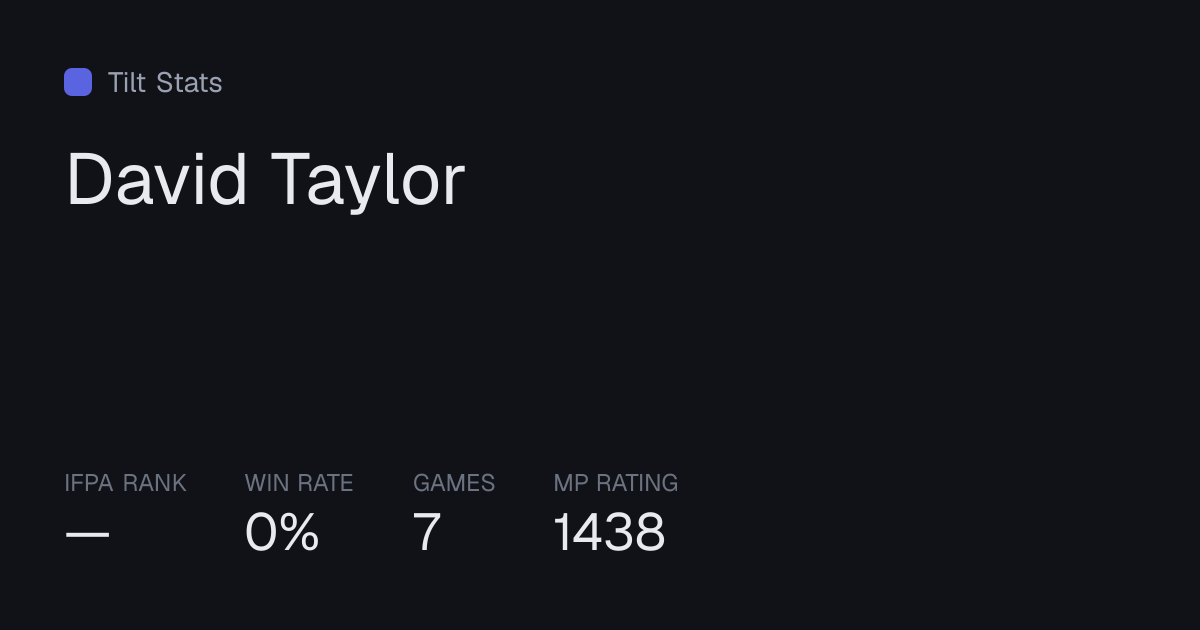
Task: Click the MP RATING label
Action: click(616, 483)
